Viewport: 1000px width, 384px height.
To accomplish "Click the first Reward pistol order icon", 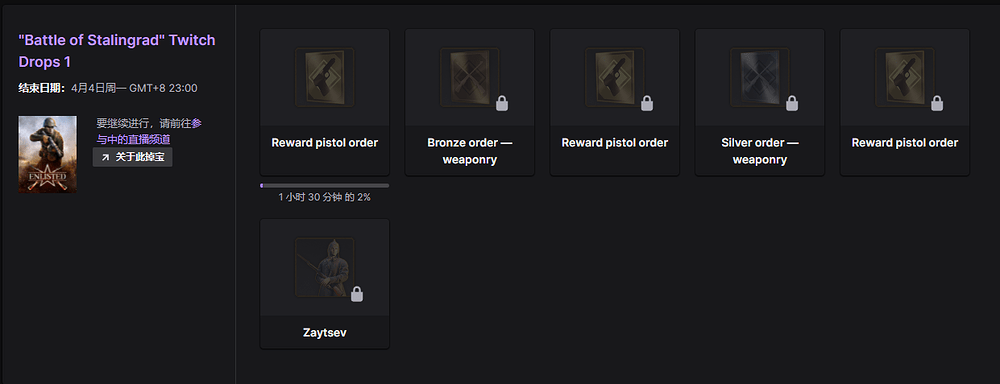I will (325, 77).
